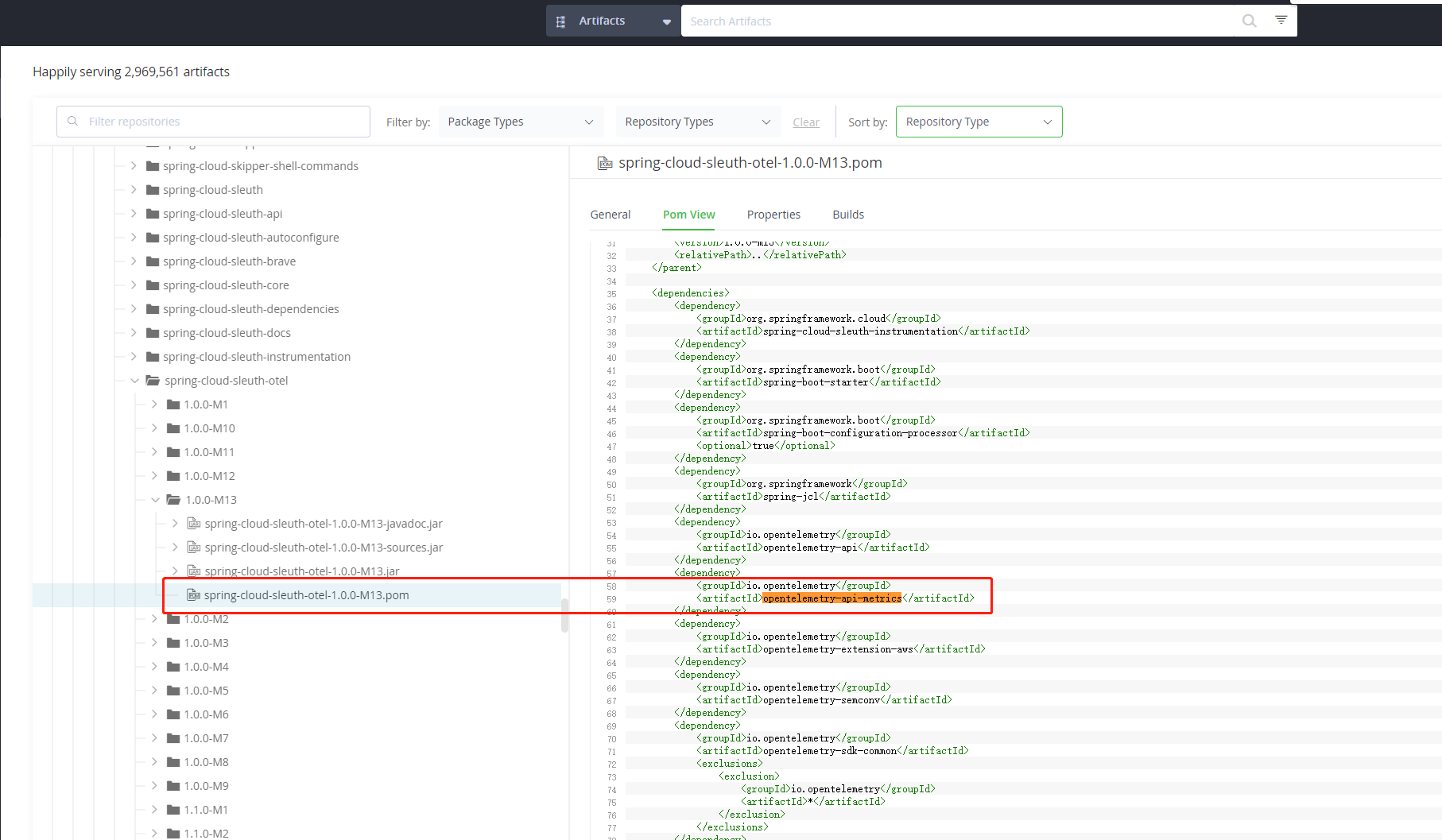
Task: Click the javadoc.jar file icon in the tree
Action: click(193, 523)
